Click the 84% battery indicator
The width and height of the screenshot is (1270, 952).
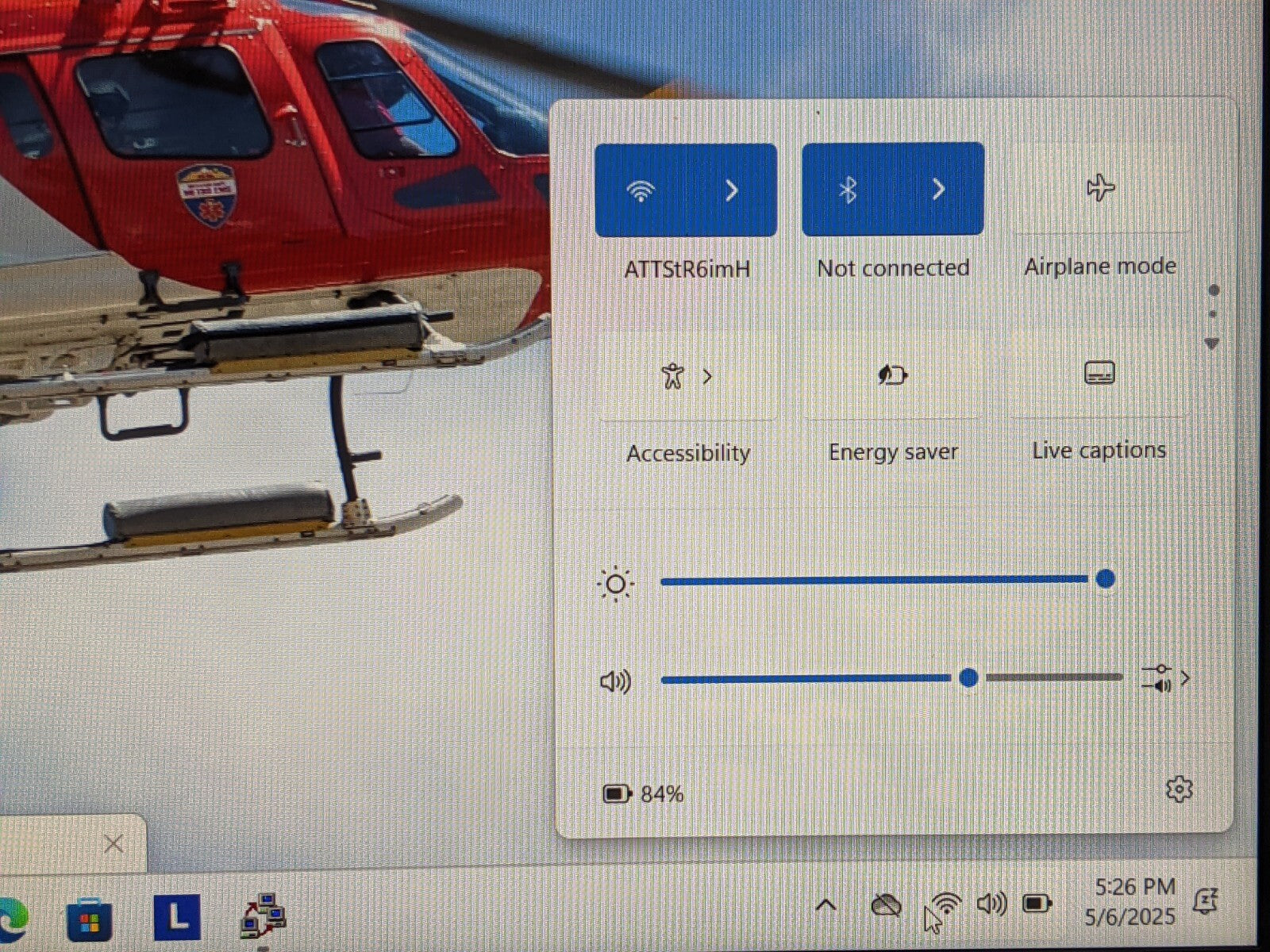click(644, 794)
